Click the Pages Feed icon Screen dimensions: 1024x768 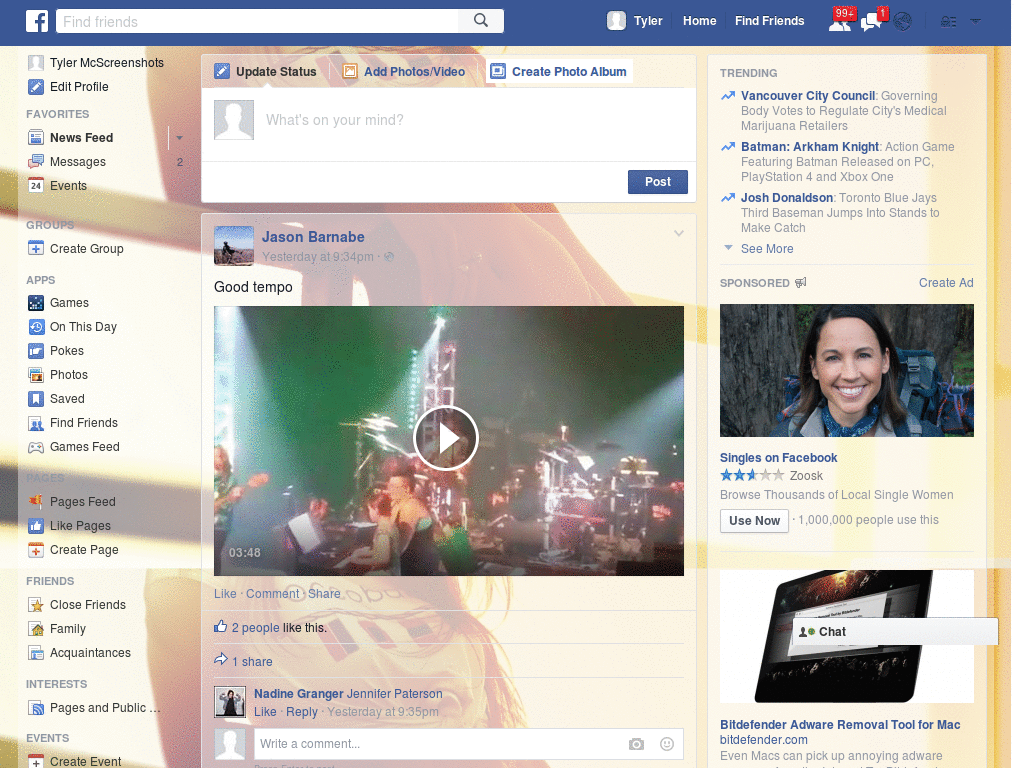point(36,502)
